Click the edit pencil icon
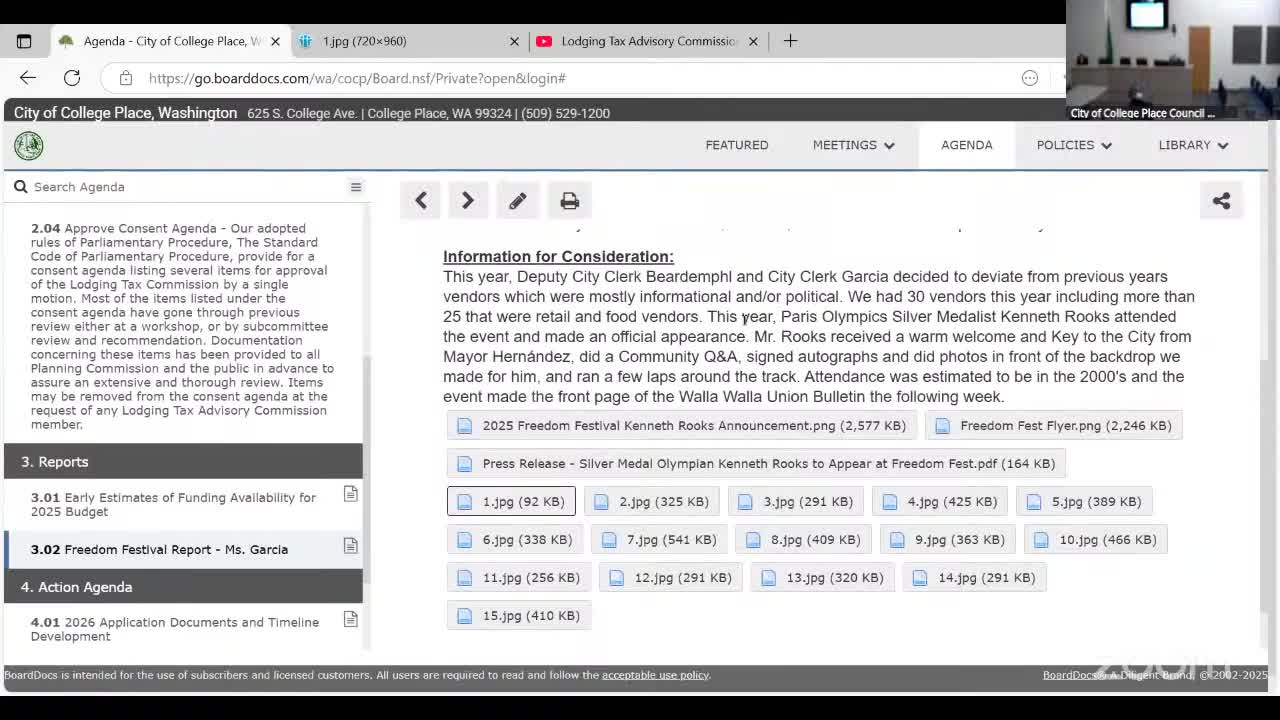 click(x=517, y=201)
